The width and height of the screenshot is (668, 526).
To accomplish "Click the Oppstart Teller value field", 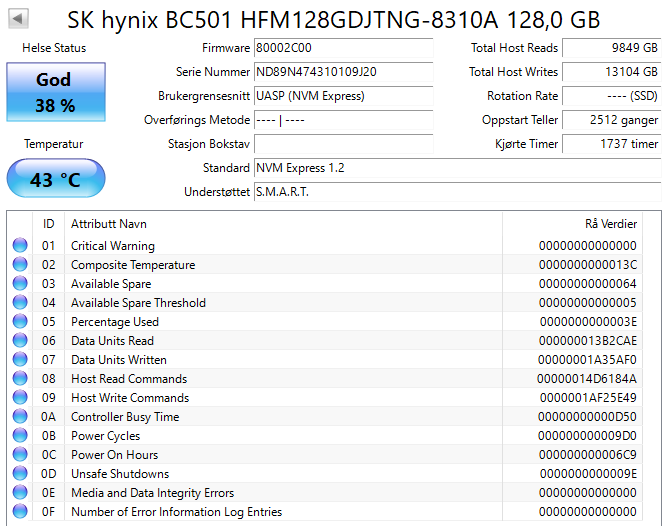I will pos(611,120).
